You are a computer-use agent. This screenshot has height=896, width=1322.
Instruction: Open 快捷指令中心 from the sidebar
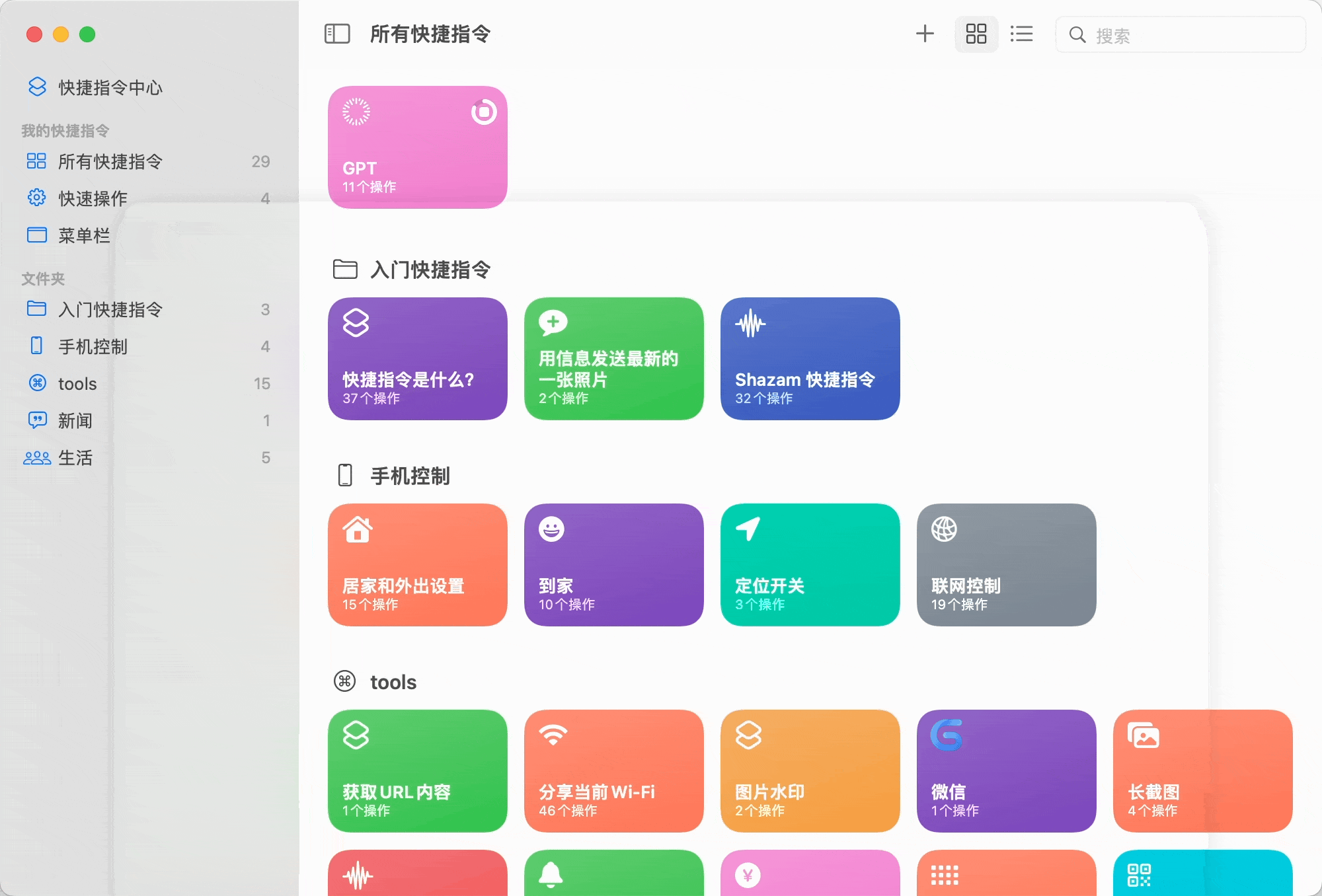(111, 87)
